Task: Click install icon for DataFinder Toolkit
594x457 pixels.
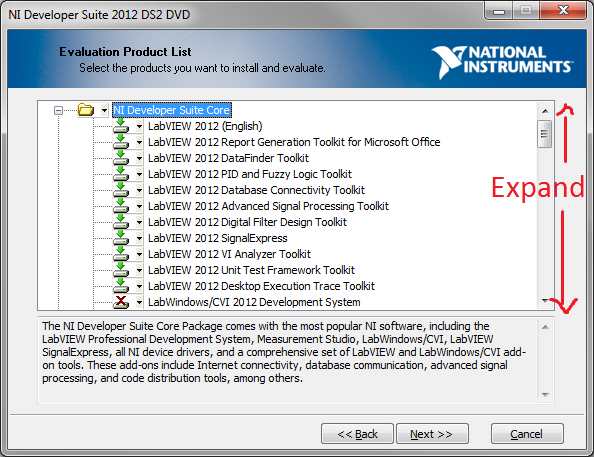Action: (121, 157)
